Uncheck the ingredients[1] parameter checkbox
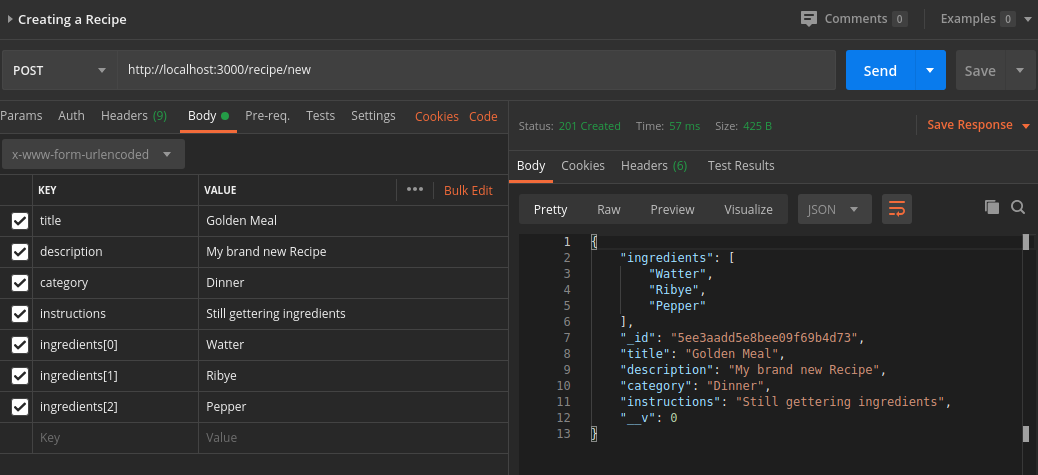Screen dimensions: 1038x475 click(20, 376)
